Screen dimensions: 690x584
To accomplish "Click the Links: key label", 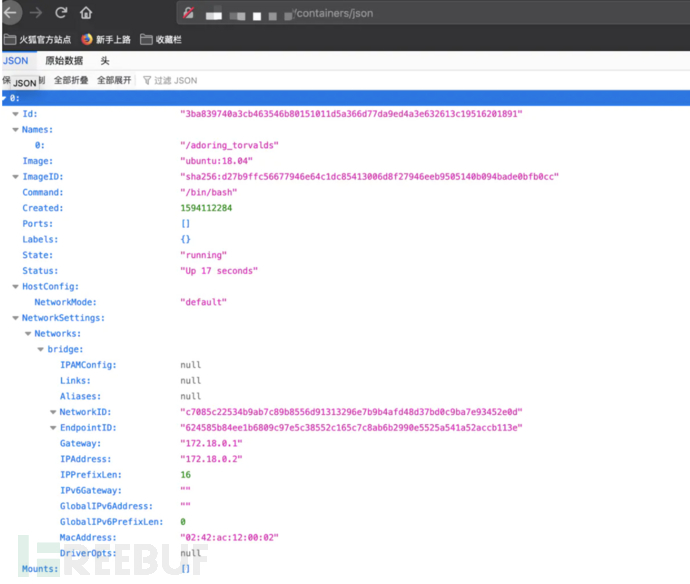I will click(x=75, y=381).
